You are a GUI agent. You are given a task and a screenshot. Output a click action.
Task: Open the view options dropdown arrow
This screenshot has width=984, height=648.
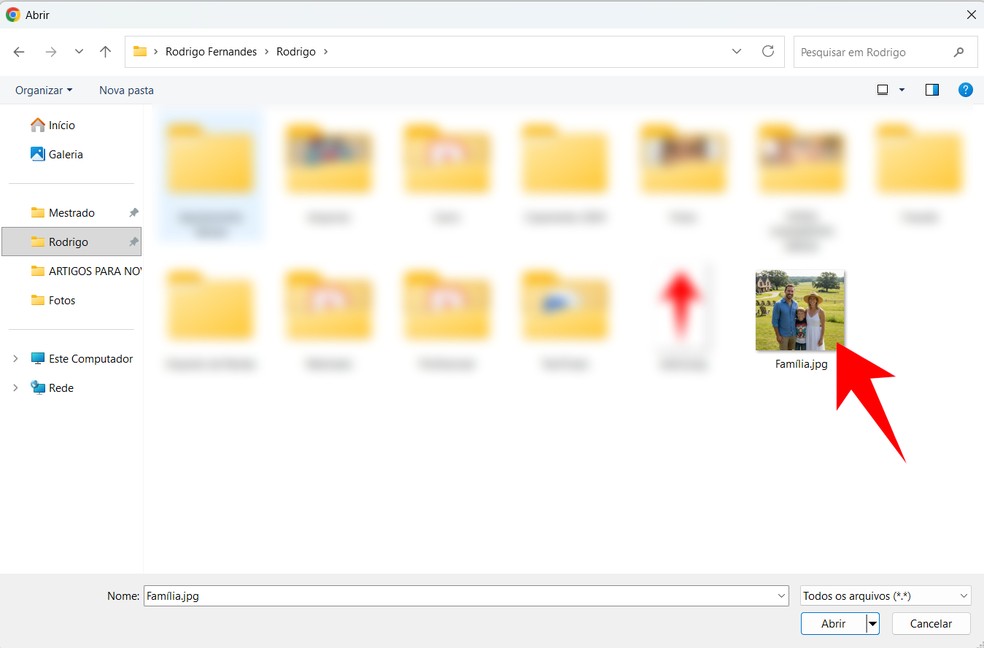tap(902, 90)
